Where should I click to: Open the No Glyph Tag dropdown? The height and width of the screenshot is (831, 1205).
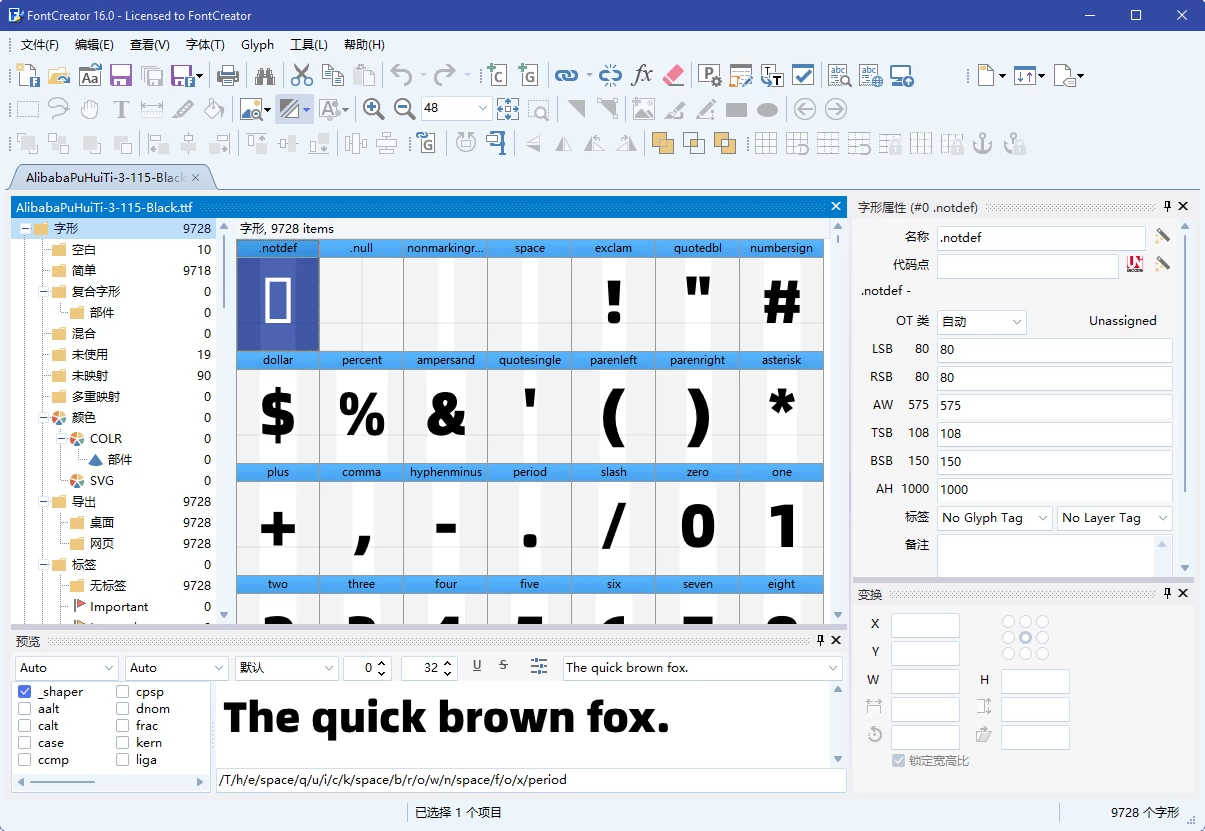tap(995, 518)
